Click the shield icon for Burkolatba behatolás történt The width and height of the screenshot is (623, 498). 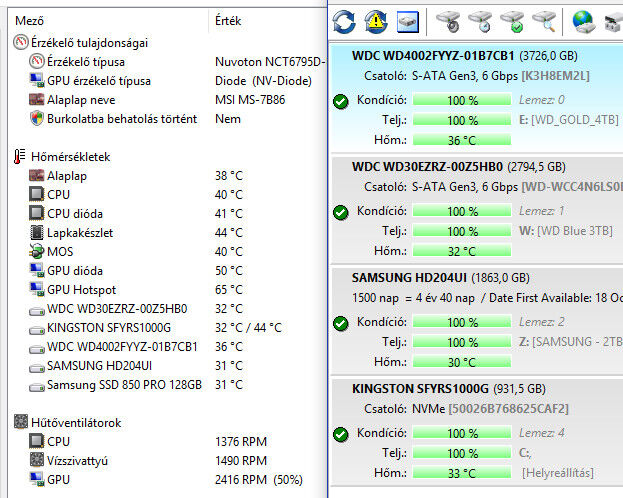[37, 118]
